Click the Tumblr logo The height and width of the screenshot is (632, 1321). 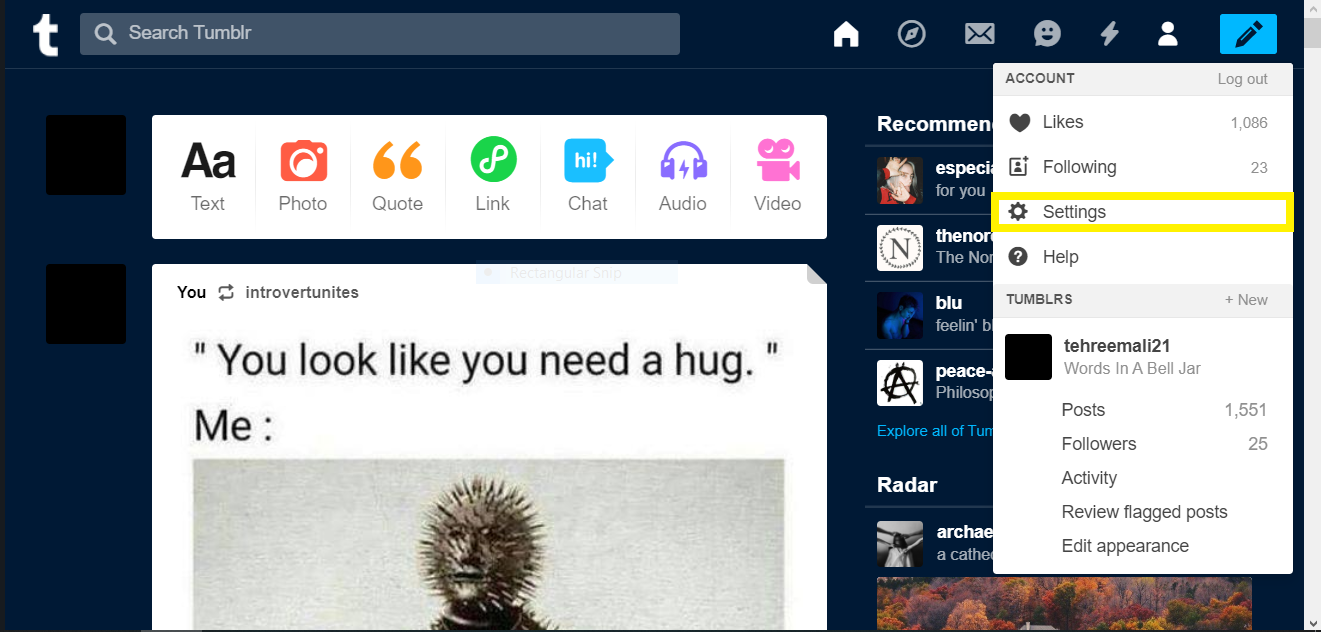46,35
